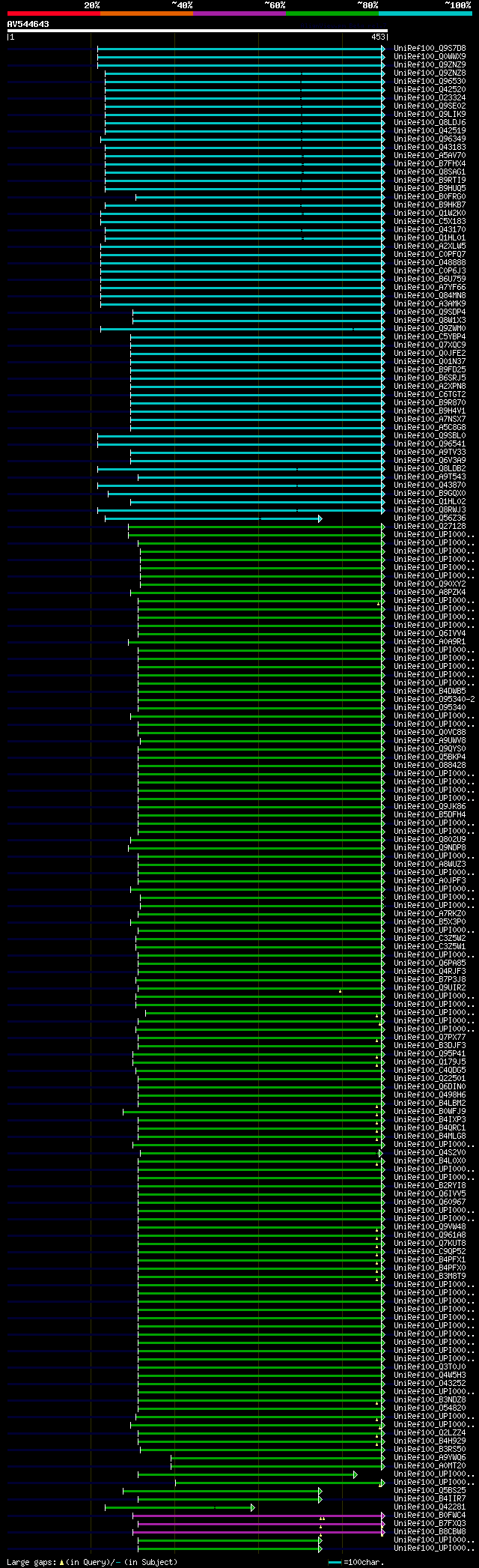Open hit UniRef100_Q9S7D8
This screenshot has height=1568, width=479.
[x=430, y=49]
